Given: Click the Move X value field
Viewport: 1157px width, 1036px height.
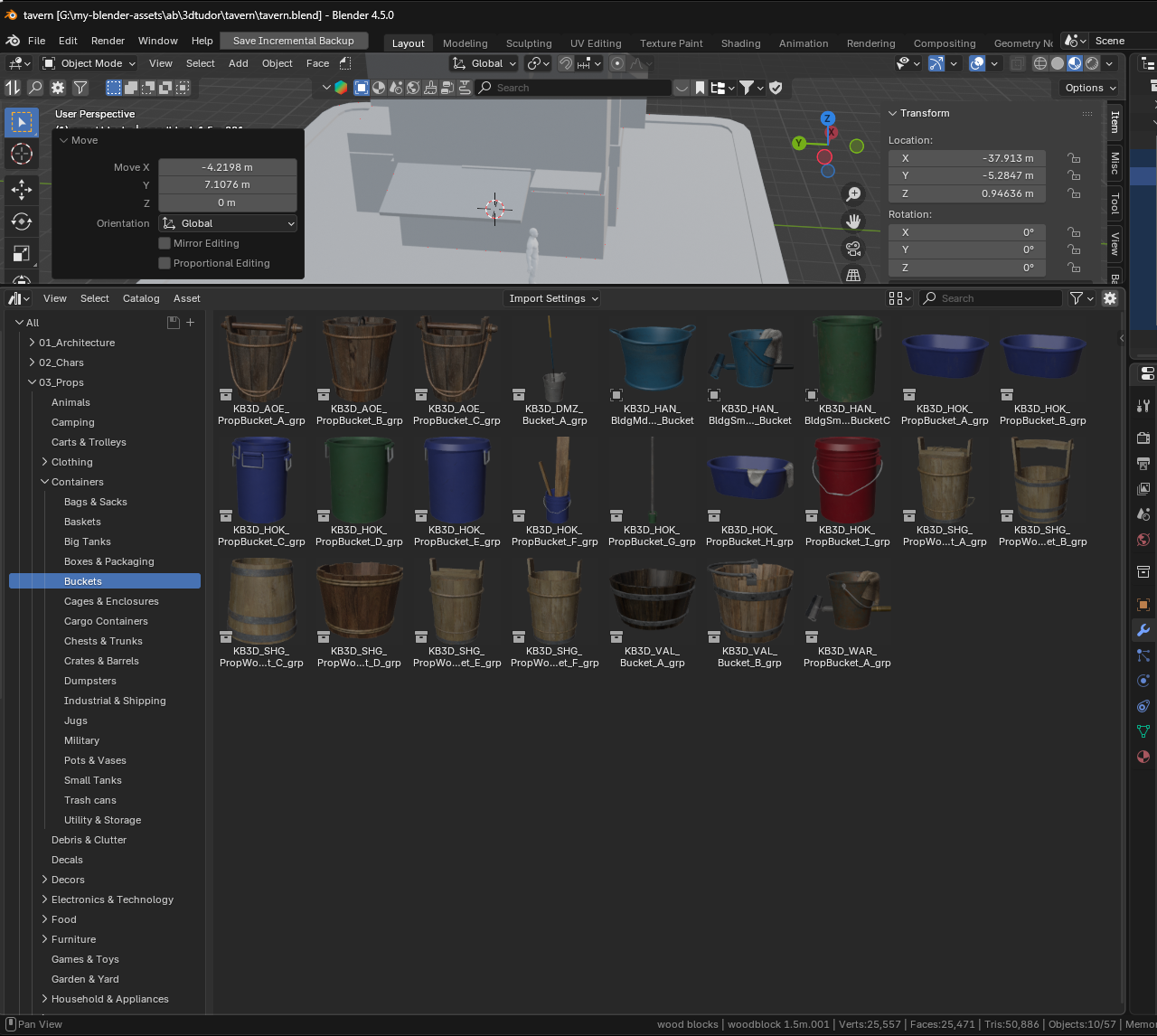Looking at the screenshot, I should (x=228, y=167).
